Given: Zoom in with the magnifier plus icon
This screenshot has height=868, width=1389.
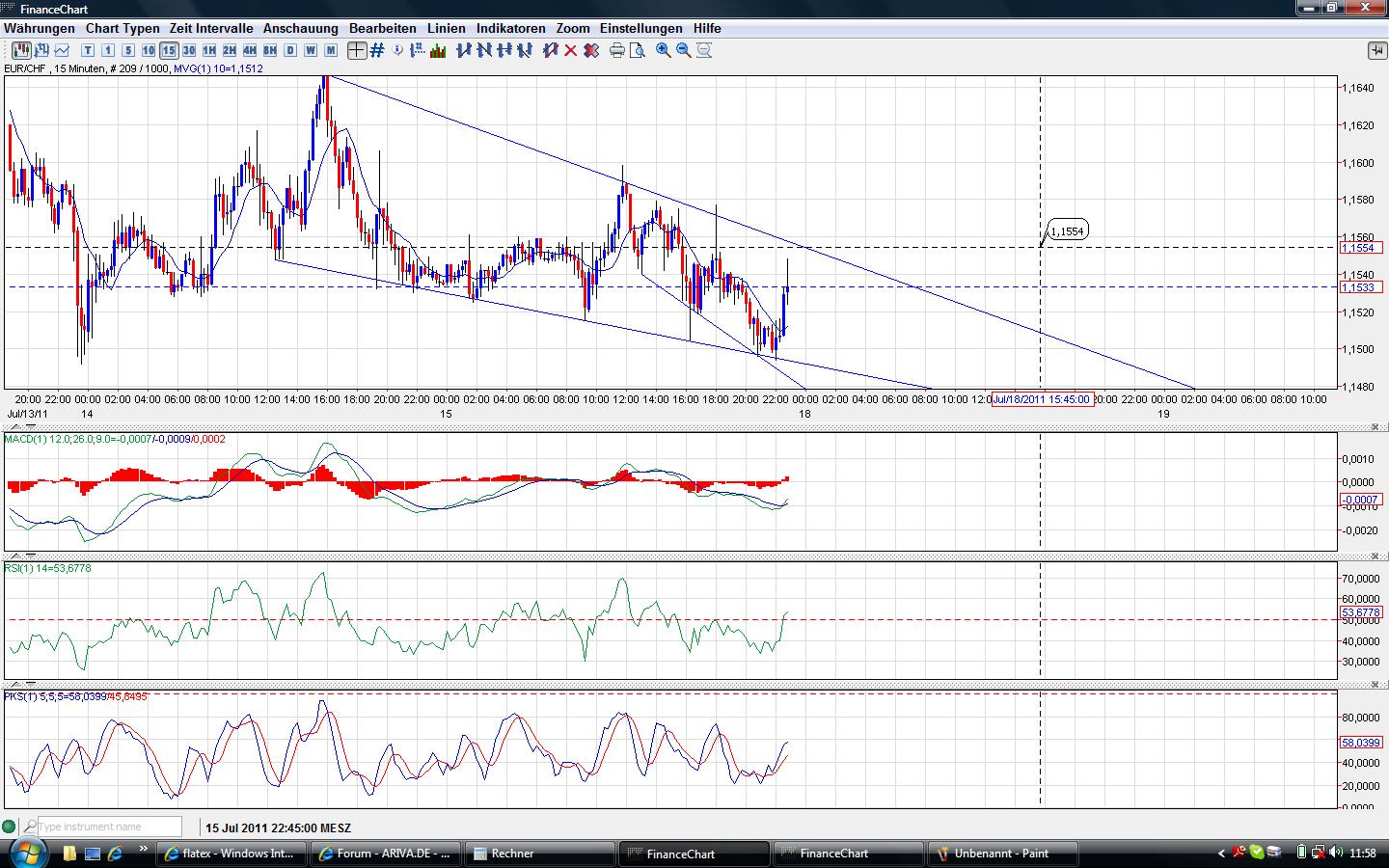Looking at the screenshot, I should click(664, 50).
